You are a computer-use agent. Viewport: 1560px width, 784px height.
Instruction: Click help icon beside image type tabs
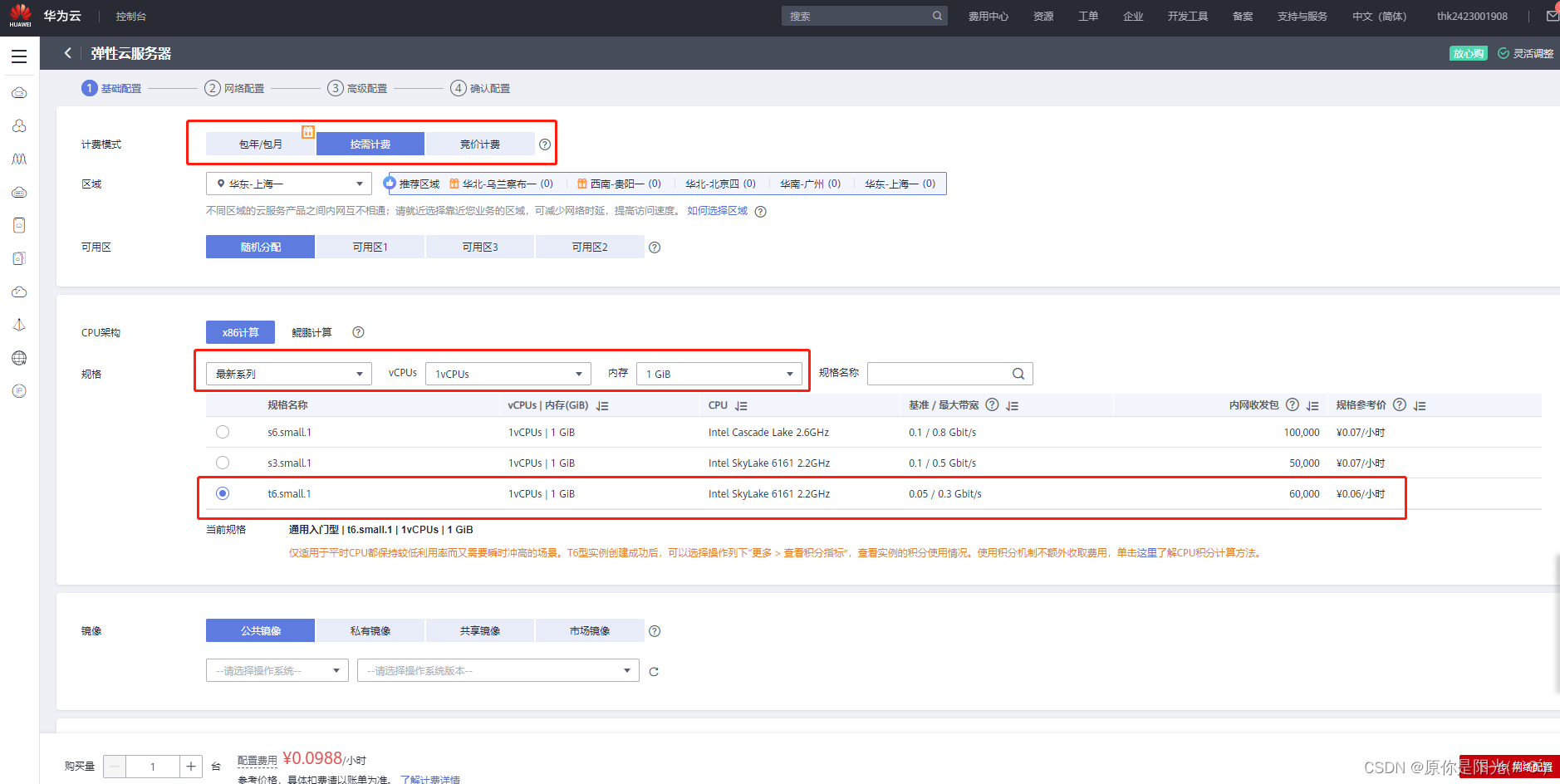(x=655, y=631)
